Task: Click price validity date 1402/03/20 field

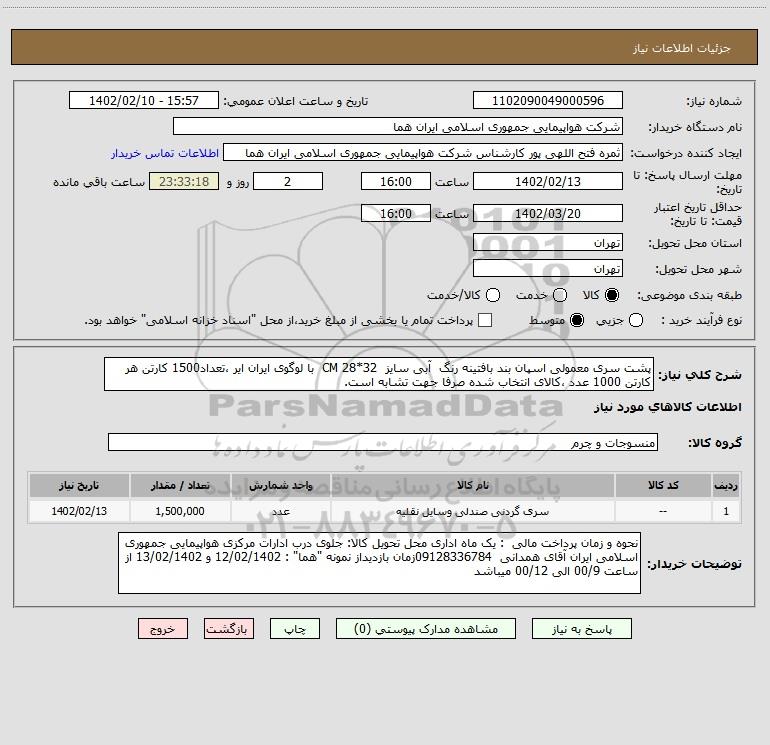Action: click(548, 214)
